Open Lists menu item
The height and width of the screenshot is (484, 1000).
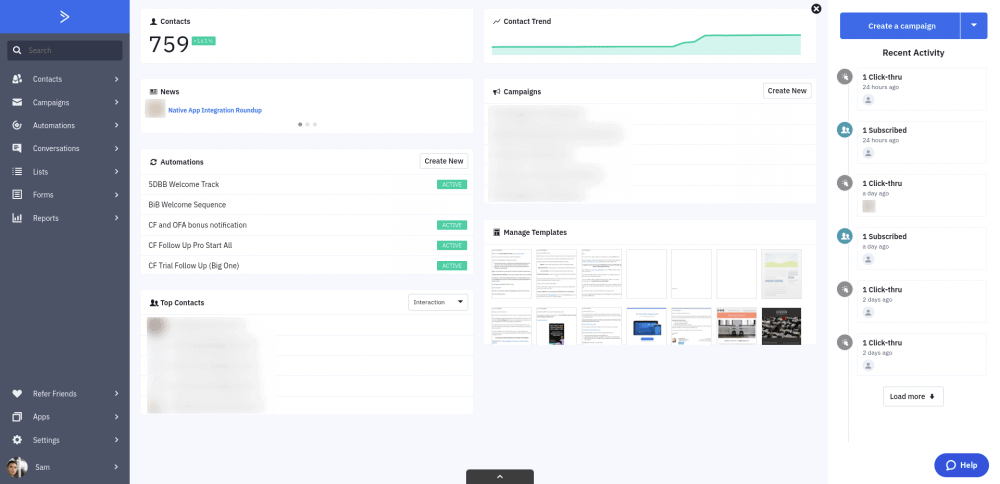click(64, 172)
